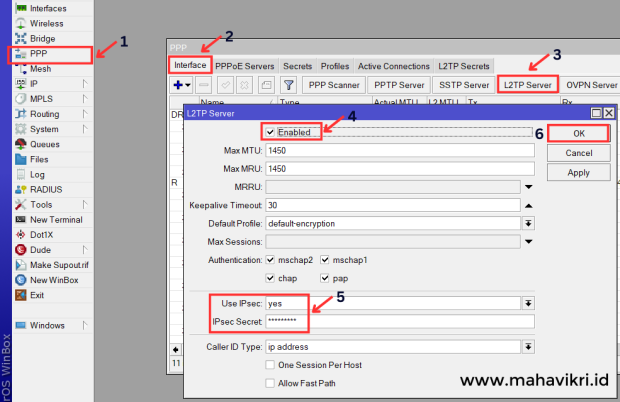Enable One Session Per Host
Viewport: 620px width, 402px height.
tap(271, 365)
